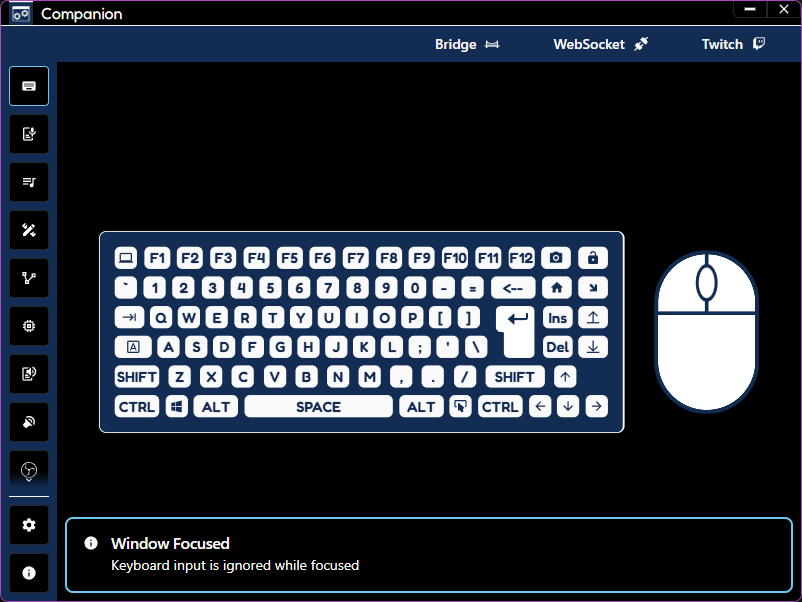
Task: Click the mouse scroll wheel graphic
Action: [x=706, y=283]
